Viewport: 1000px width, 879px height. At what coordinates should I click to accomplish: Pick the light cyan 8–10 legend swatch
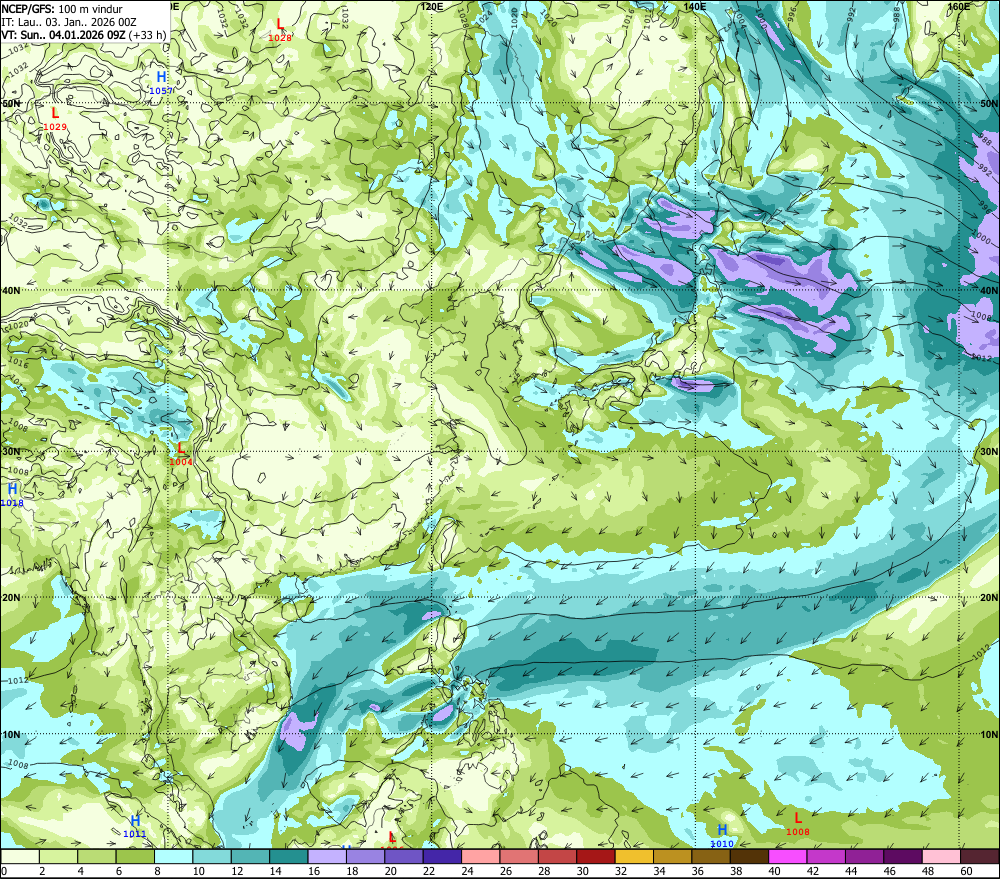[173, 856]
